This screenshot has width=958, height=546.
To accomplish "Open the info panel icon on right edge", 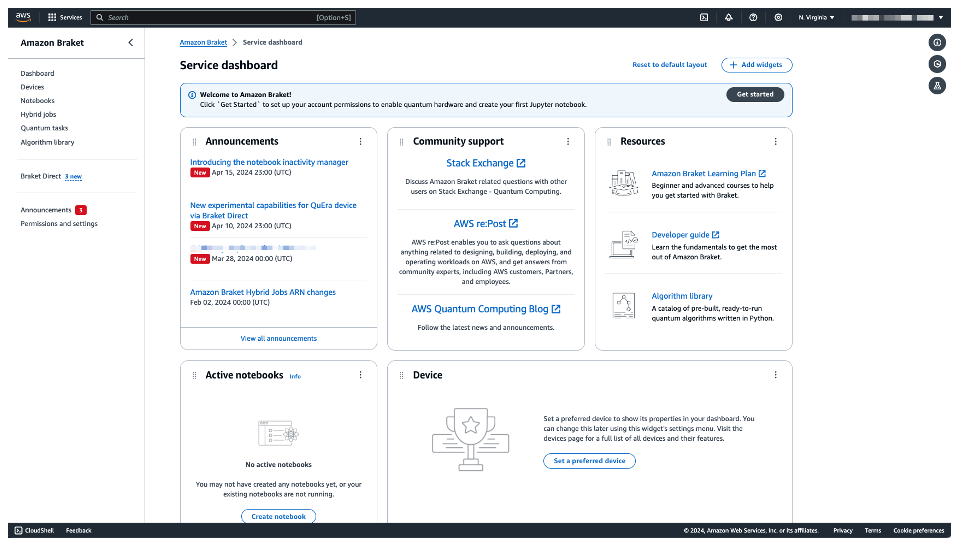I will pyautogui.click(x=937, y=42).
